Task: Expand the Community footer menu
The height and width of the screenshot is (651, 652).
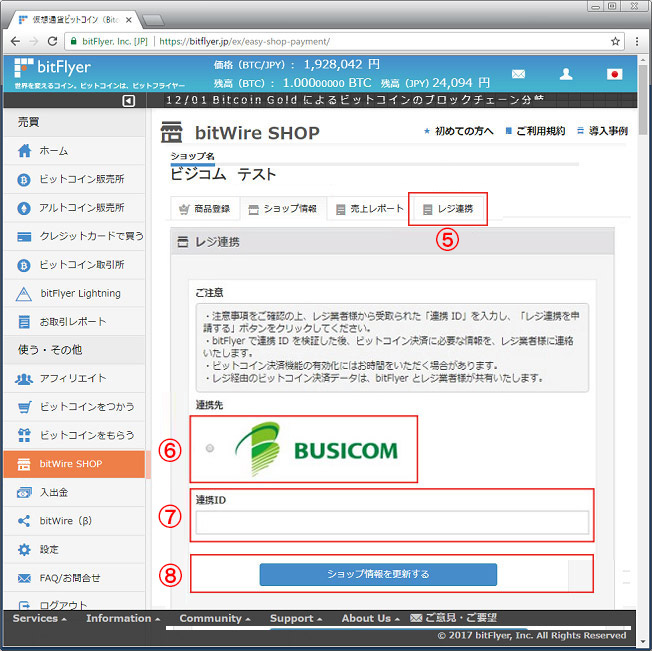Action: (215, 618)
